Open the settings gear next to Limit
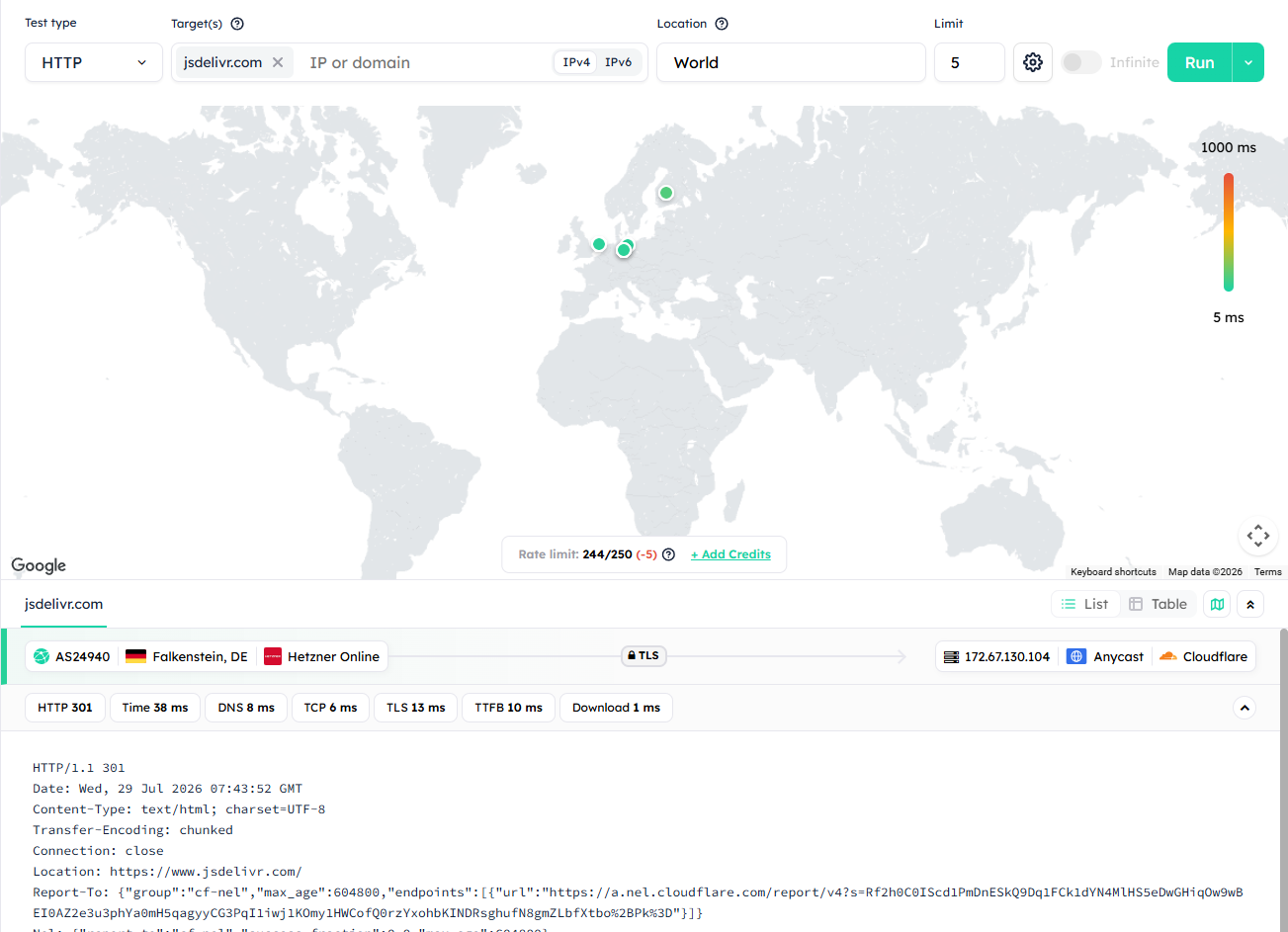 coord(1033,62)
